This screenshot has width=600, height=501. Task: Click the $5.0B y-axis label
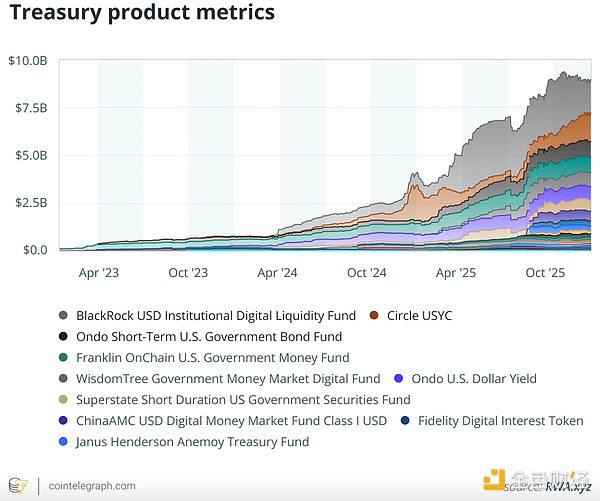pos(30,156)
